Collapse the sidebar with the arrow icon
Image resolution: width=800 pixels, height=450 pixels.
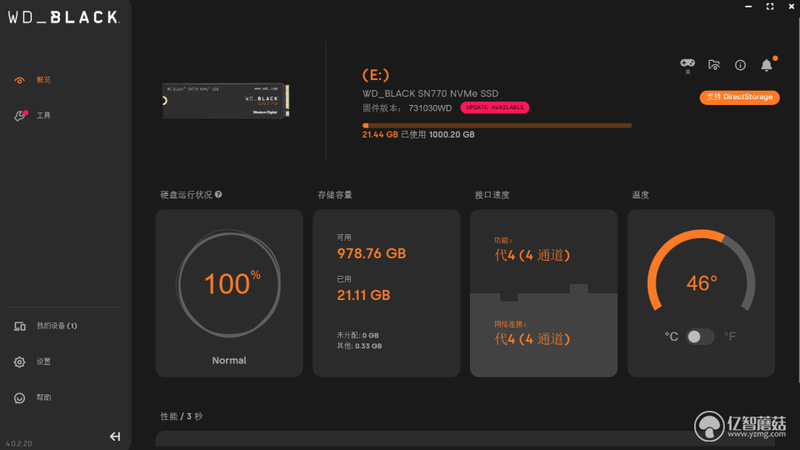(115, 436)
